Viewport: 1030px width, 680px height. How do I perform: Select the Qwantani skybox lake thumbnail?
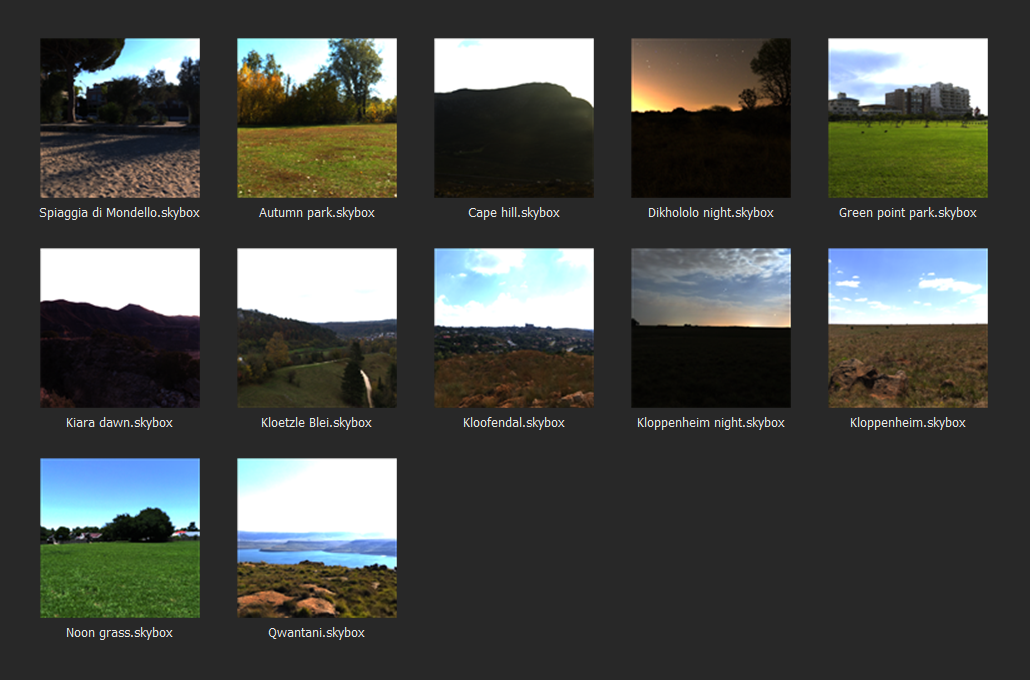click(316, 538)
